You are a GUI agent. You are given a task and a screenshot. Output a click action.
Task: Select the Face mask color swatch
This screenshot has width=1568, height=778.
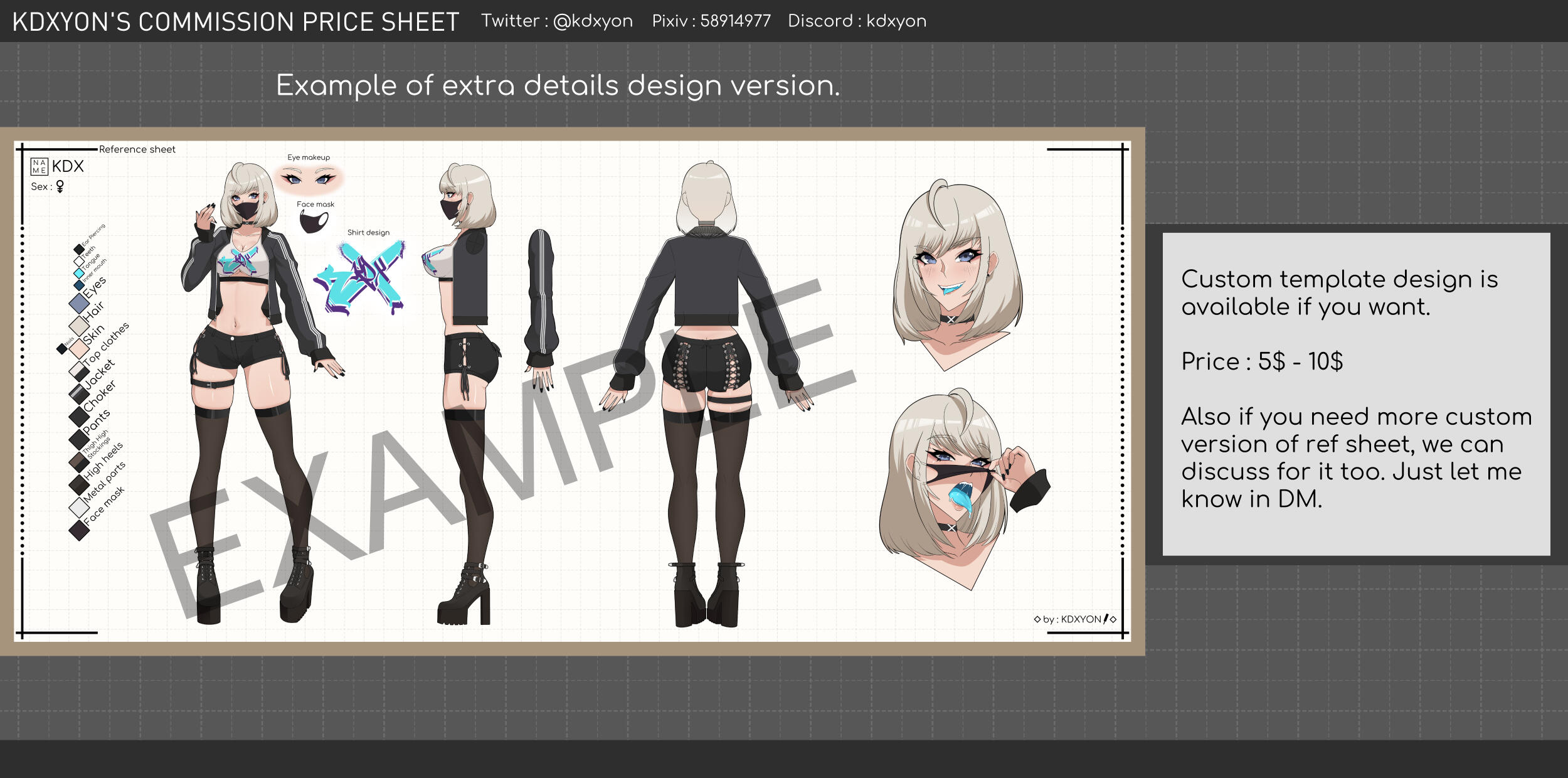[x=79, y=530]
